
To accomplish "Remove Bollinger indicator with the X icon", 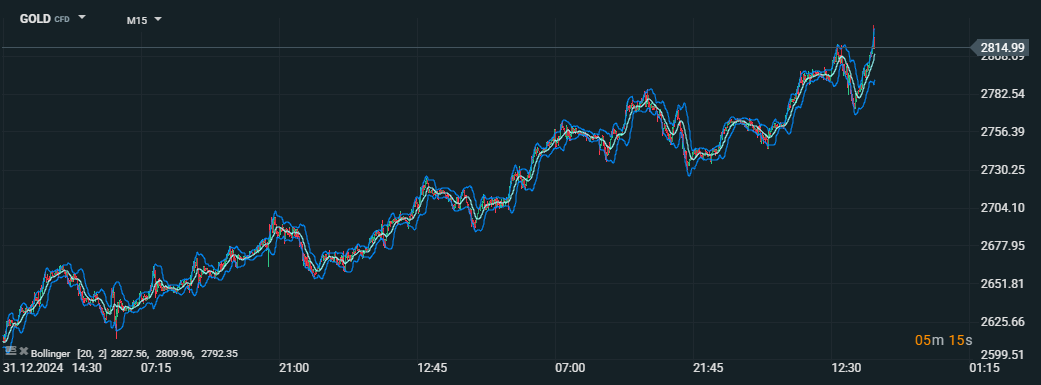I will click(24, 351).
